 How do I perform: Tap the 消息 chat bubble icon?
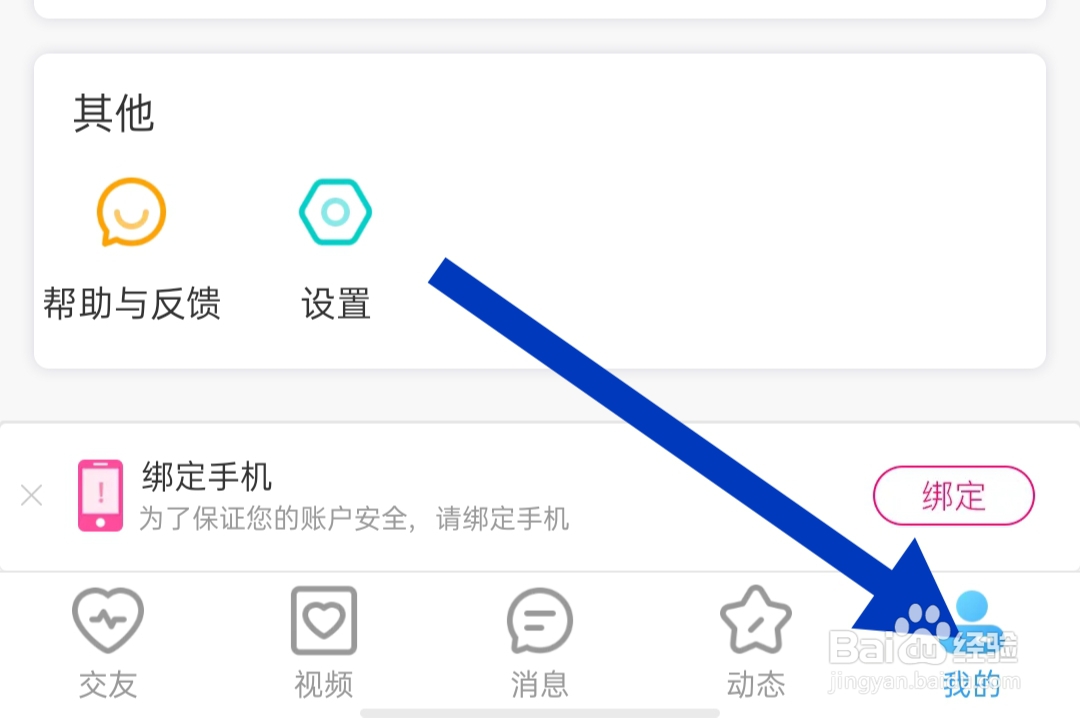coord(539,620)
